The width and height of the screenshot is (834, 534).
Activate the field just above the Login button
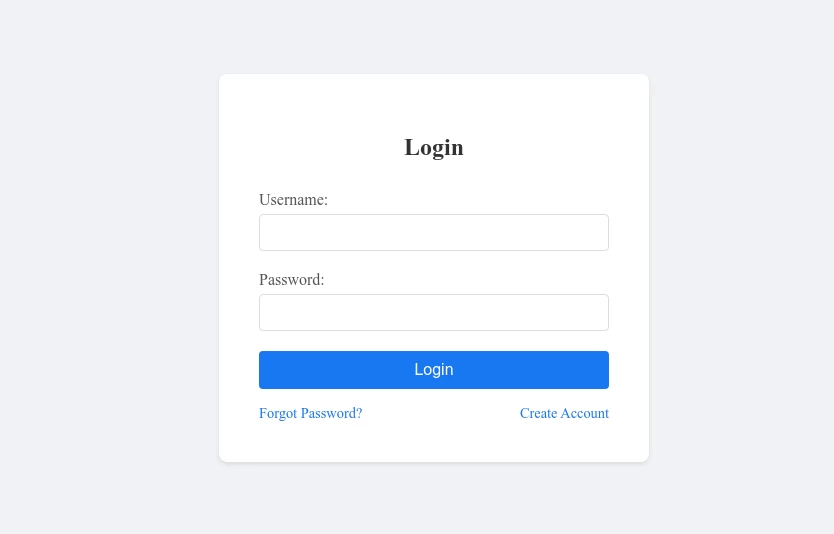433,312
